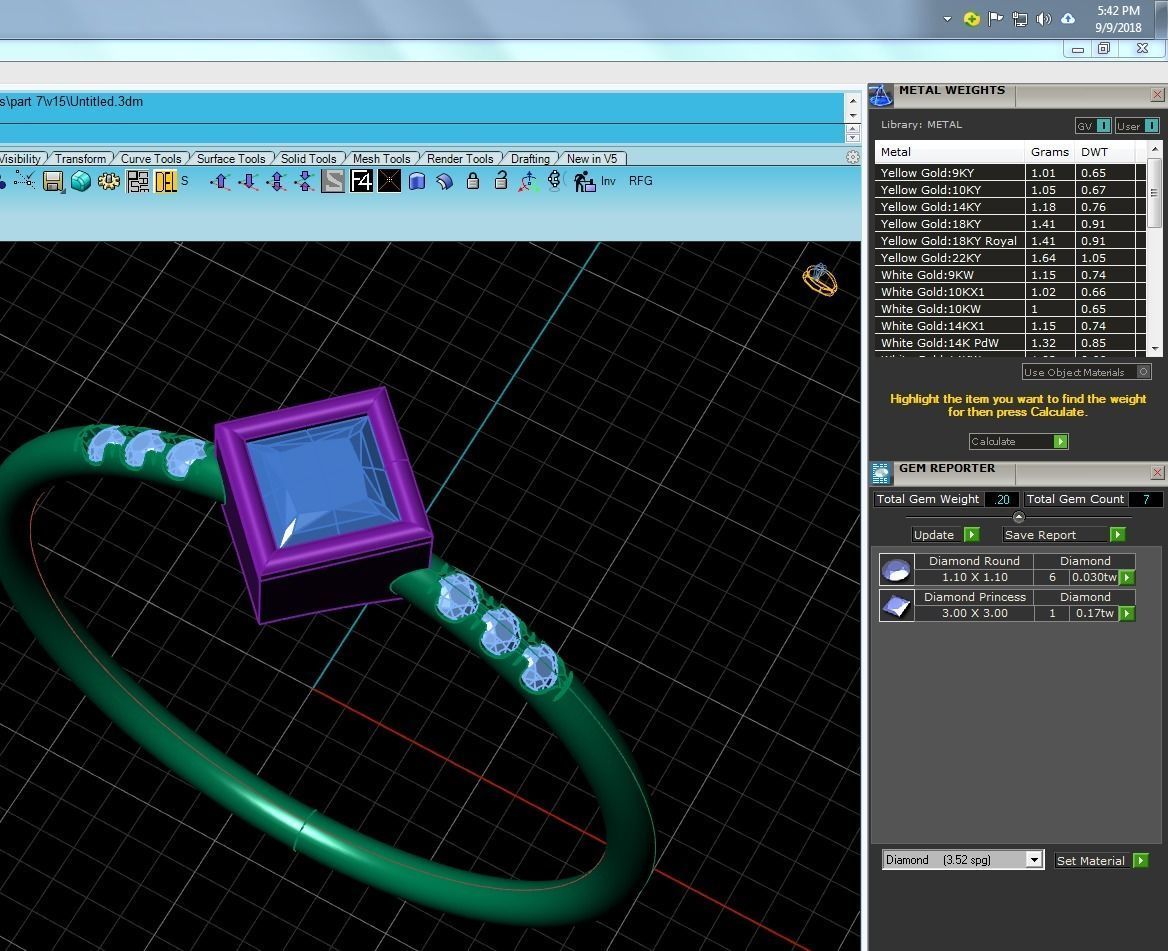Click the teal solid cube icon
The height and width of the screenshot is (951, 1168).
click(80, 181)
